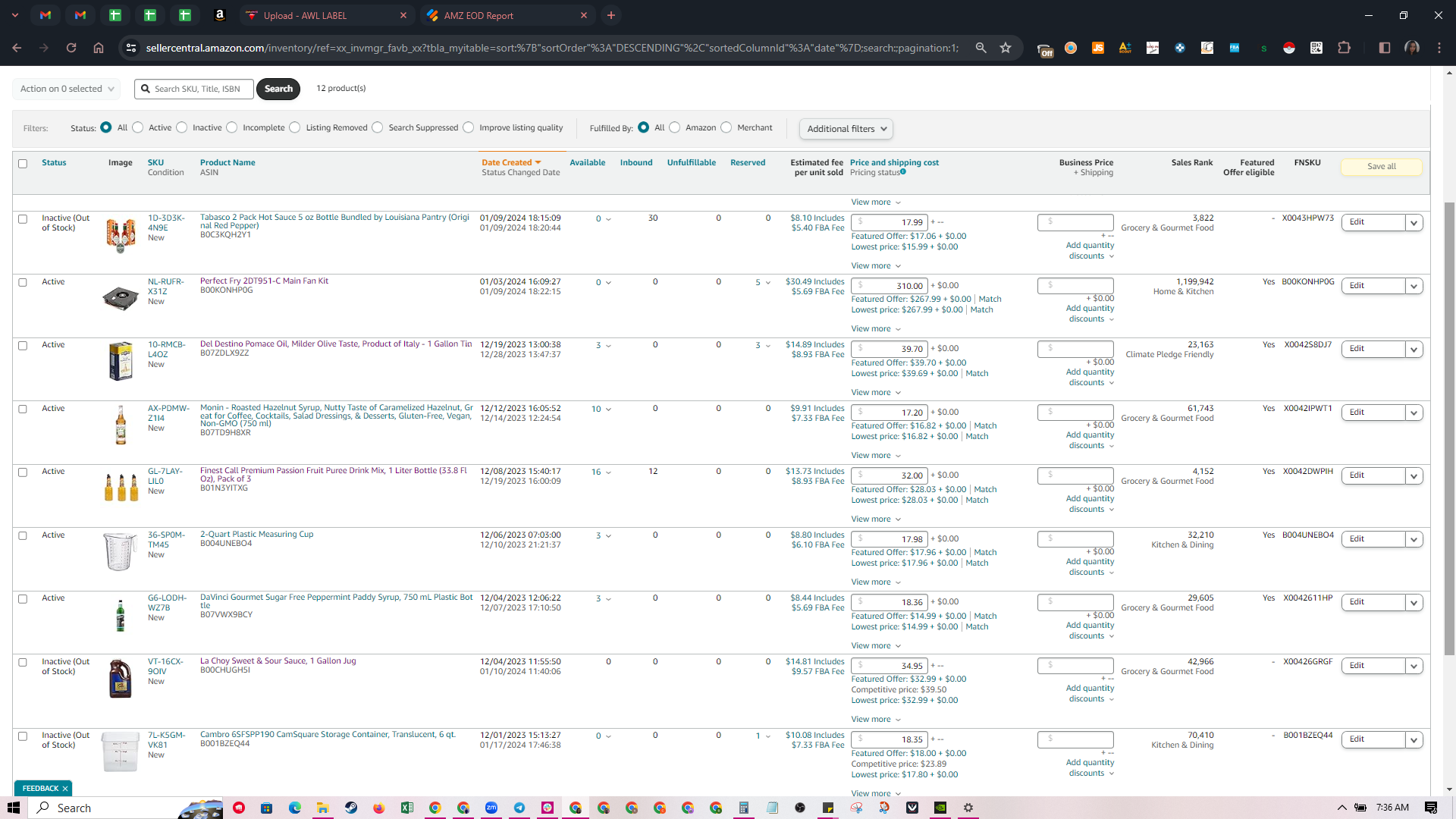Open the Cambro CamSquare Storage Container link
The height and width of the screenshot is (819, 1456).
[328, 735]
